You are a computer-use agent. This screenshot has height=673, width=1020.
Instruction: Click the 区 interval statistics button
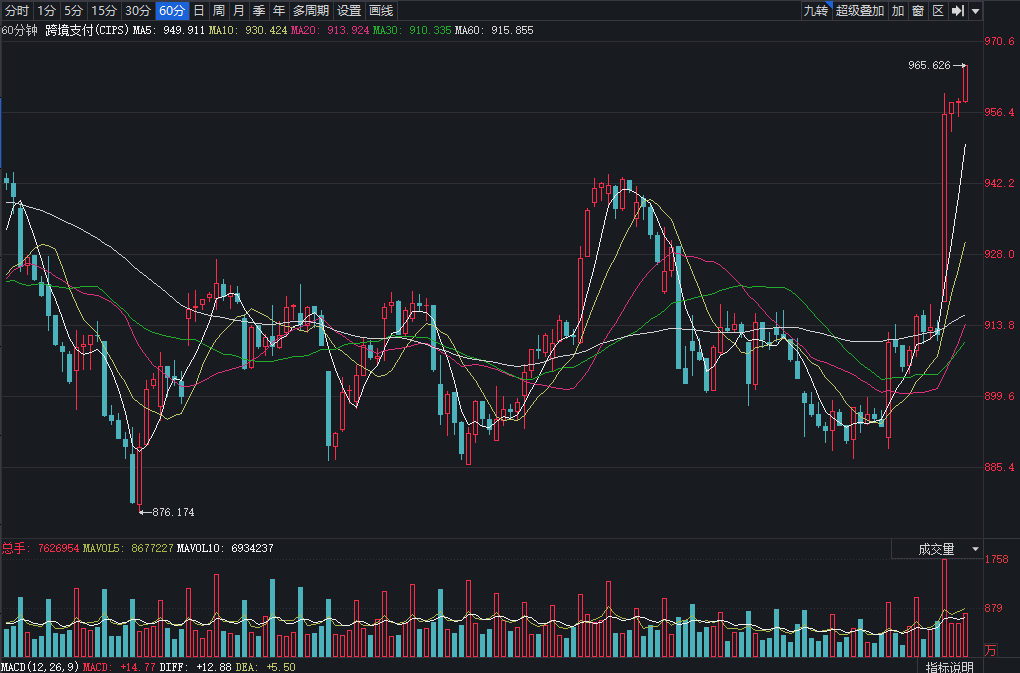(937, 11)
